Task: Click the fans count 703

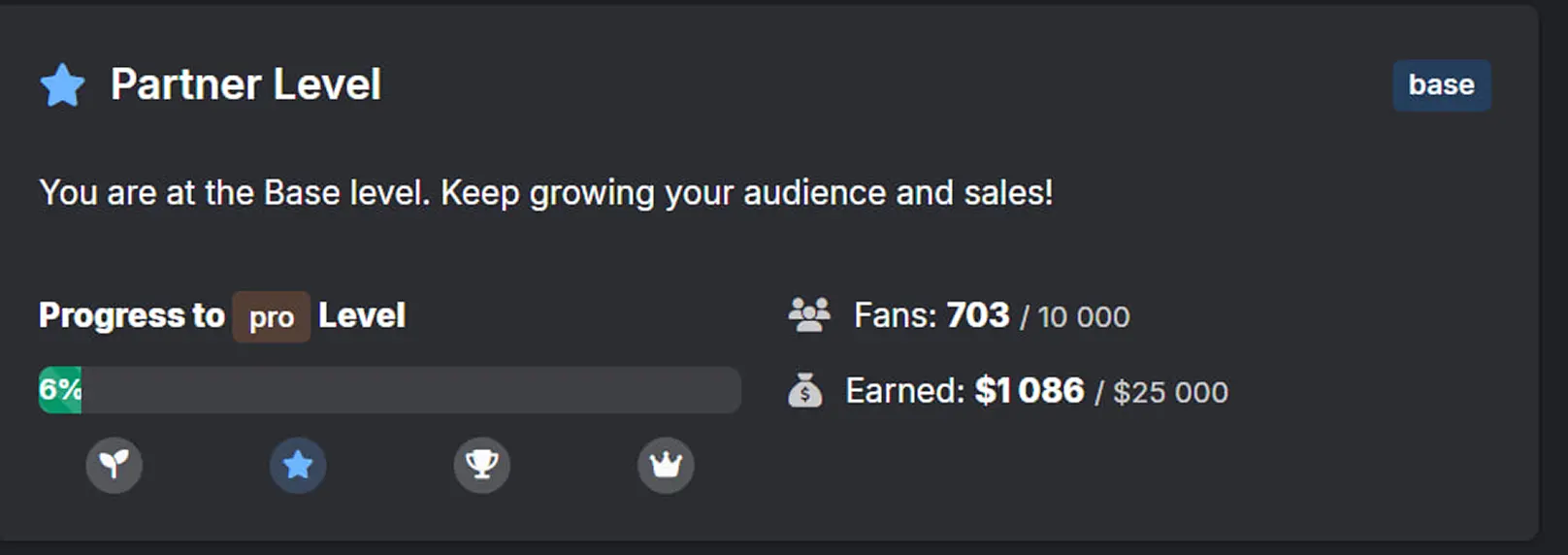Action: [977, 315]
